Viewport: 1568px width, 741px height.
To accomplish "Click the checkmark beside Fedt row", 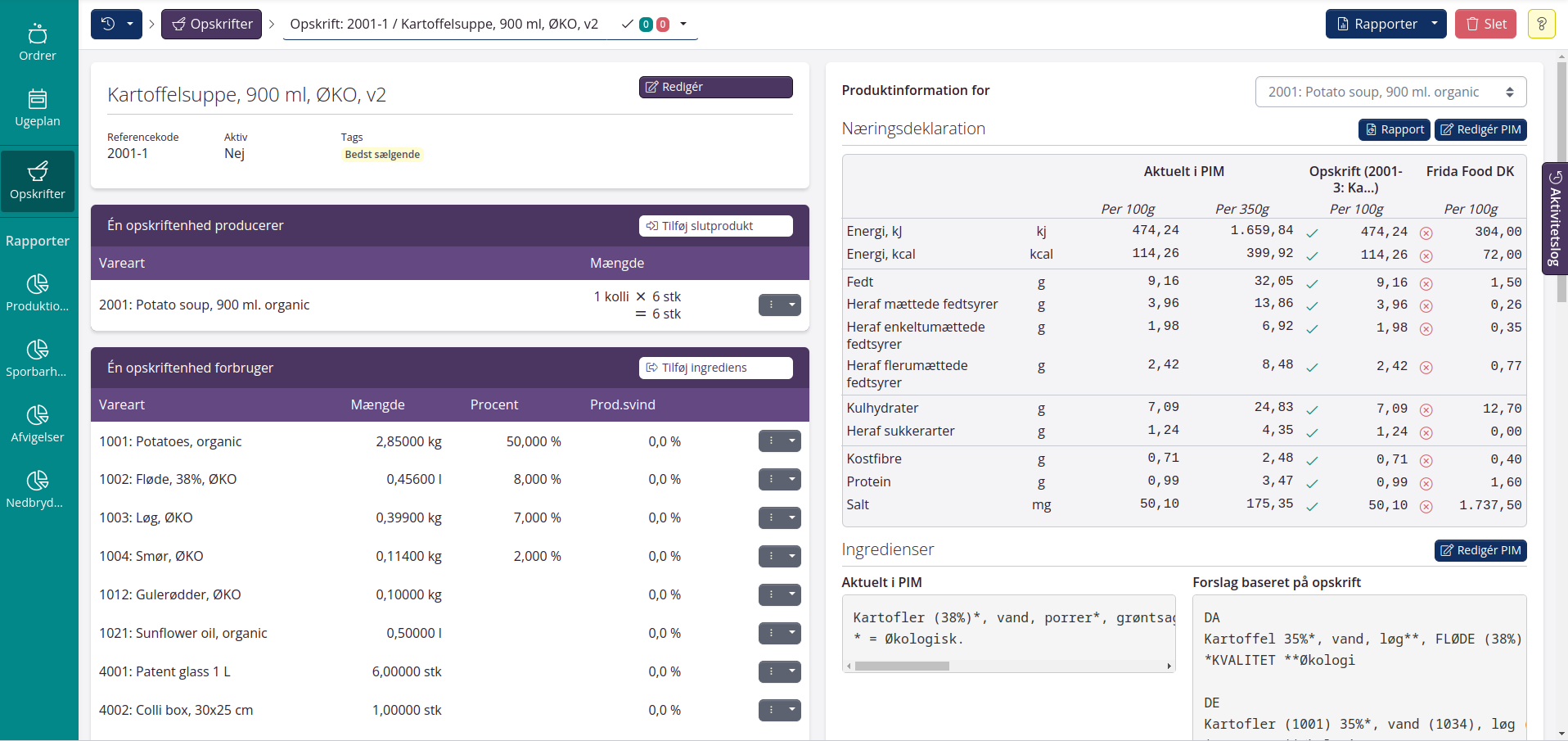I will coord(1312,283).
